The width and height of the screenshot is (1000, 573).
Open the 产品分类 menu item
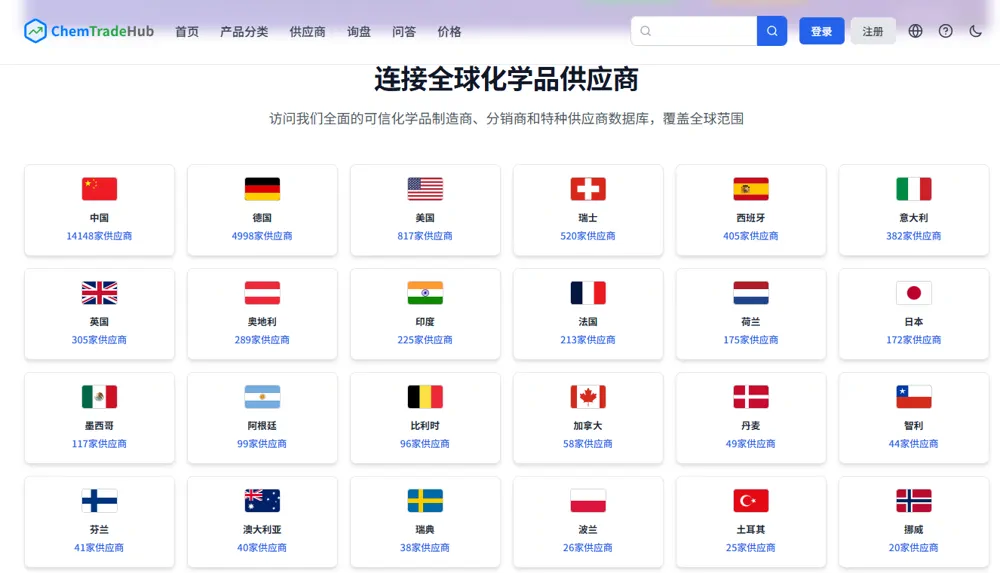coord(244,32)
